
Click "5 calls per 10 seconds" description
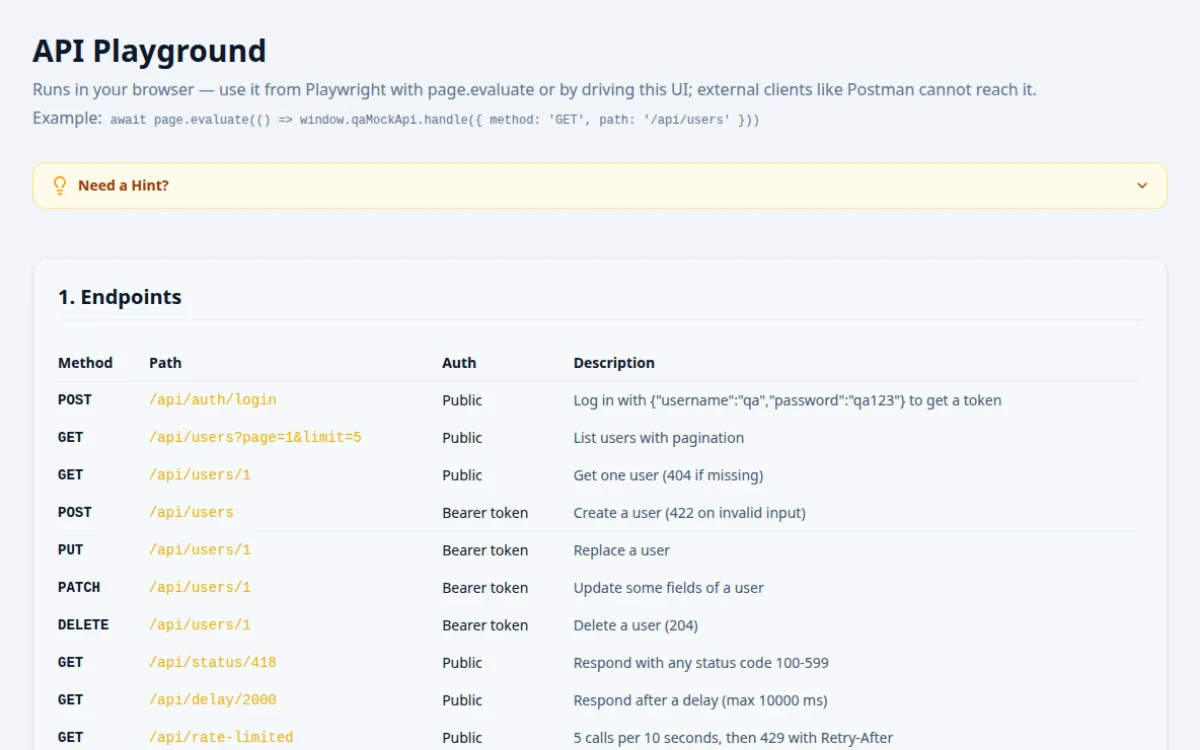(733, 737)
